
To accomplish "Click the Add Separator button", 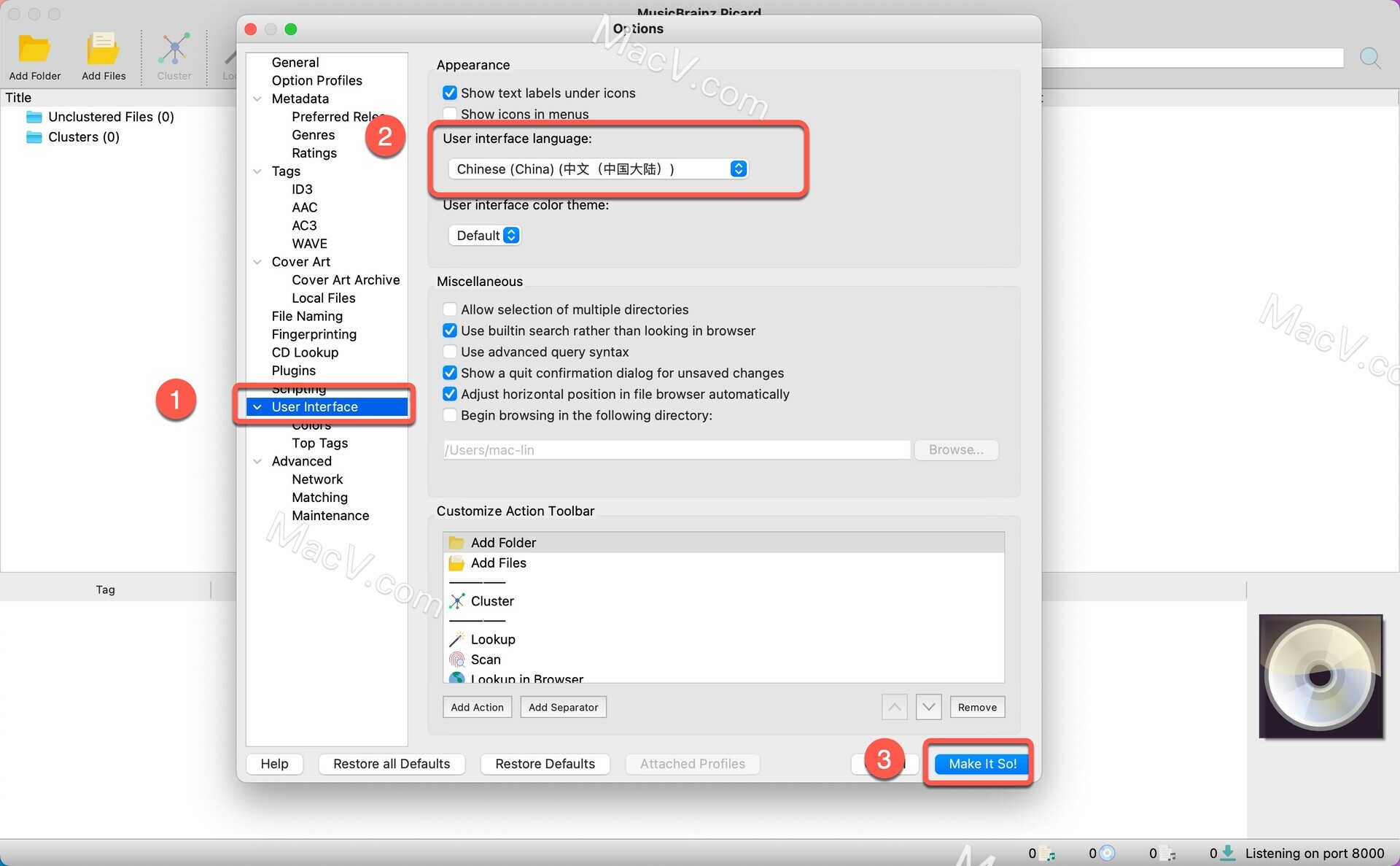I will point(564,707).
